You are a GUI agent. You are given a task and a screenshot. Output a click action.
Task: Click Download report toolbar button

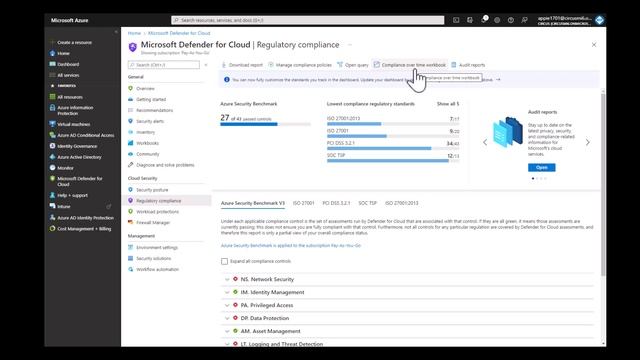coord(242,65)
